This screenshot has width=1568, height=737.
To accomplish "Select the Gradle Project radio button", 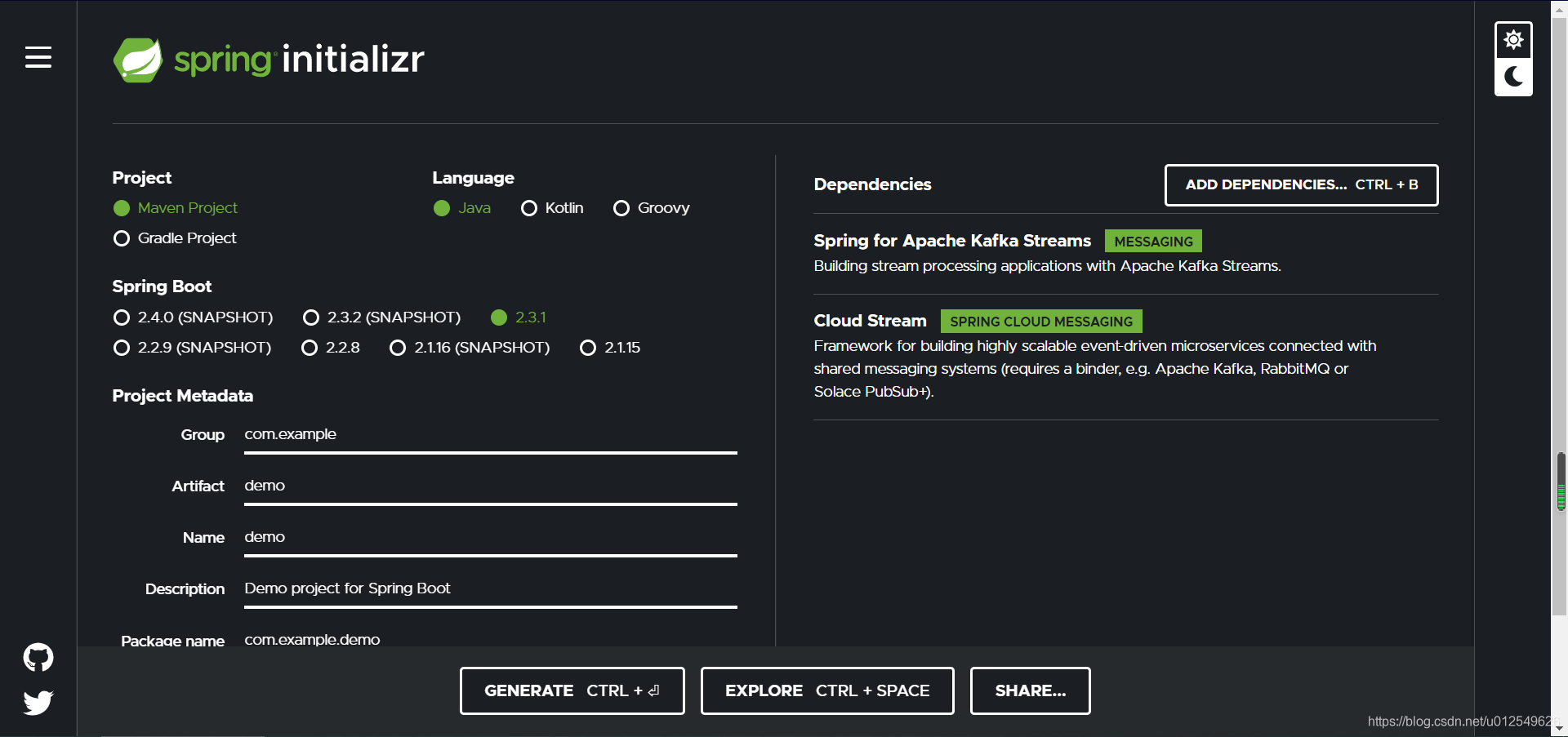I will click(121, 238).
